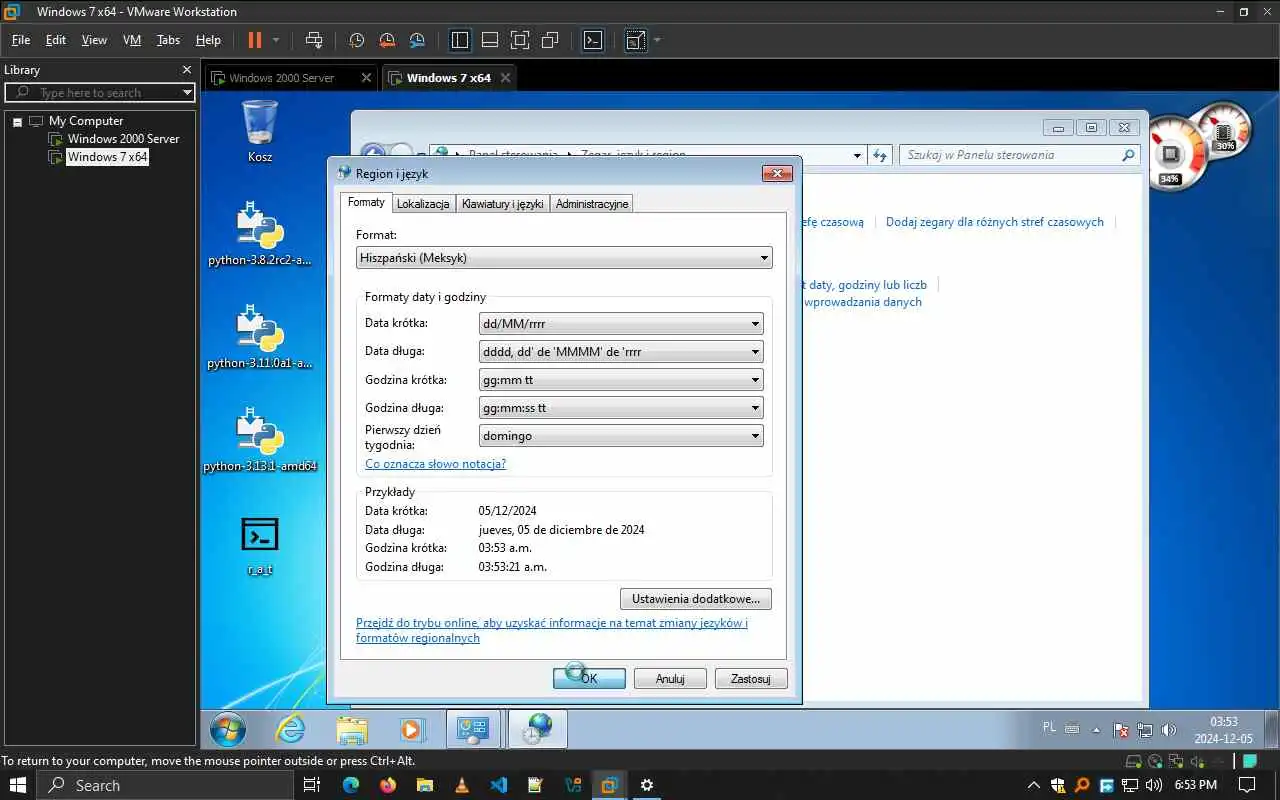Click the Anuluj button
This screenshot has width=1280, height=800.
pos(670,678)
